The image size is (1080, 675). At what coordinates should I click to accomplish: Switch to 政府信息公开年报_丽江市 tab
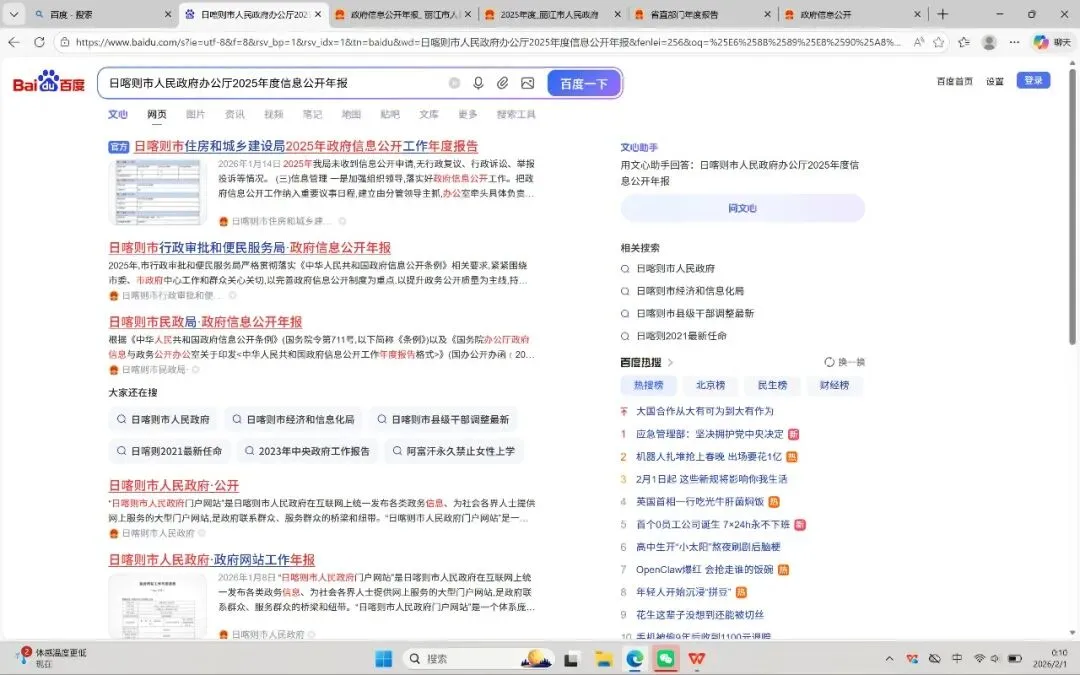[x=404, y=14]
